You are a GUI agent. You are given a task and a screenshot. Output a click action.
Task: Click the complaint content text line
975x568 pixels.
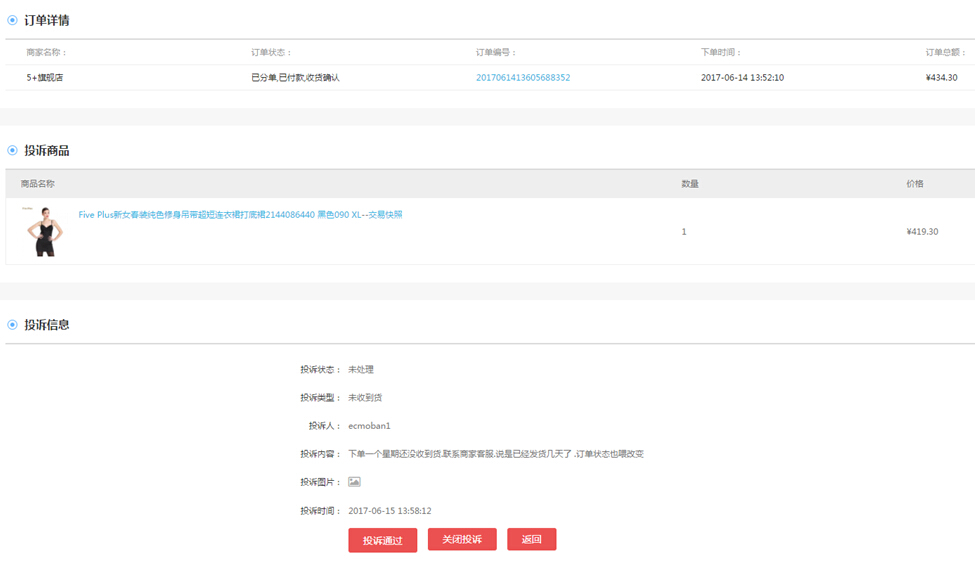[496, 454]
